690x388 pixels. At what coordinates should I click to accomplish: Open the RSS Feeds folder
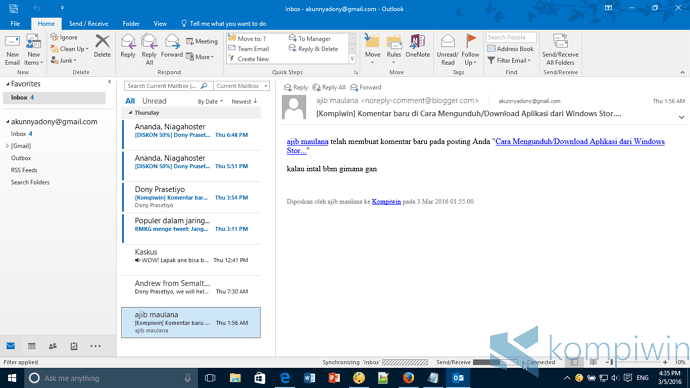coord(24,170)
